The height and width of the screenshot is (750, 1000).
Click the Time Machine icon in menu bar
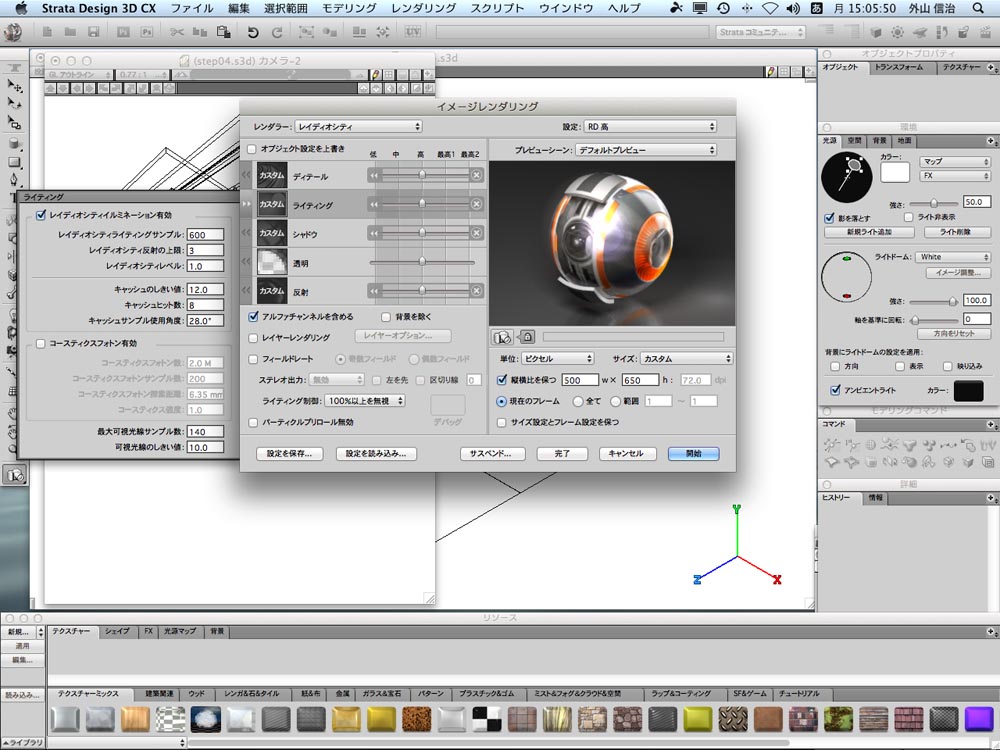723,8
